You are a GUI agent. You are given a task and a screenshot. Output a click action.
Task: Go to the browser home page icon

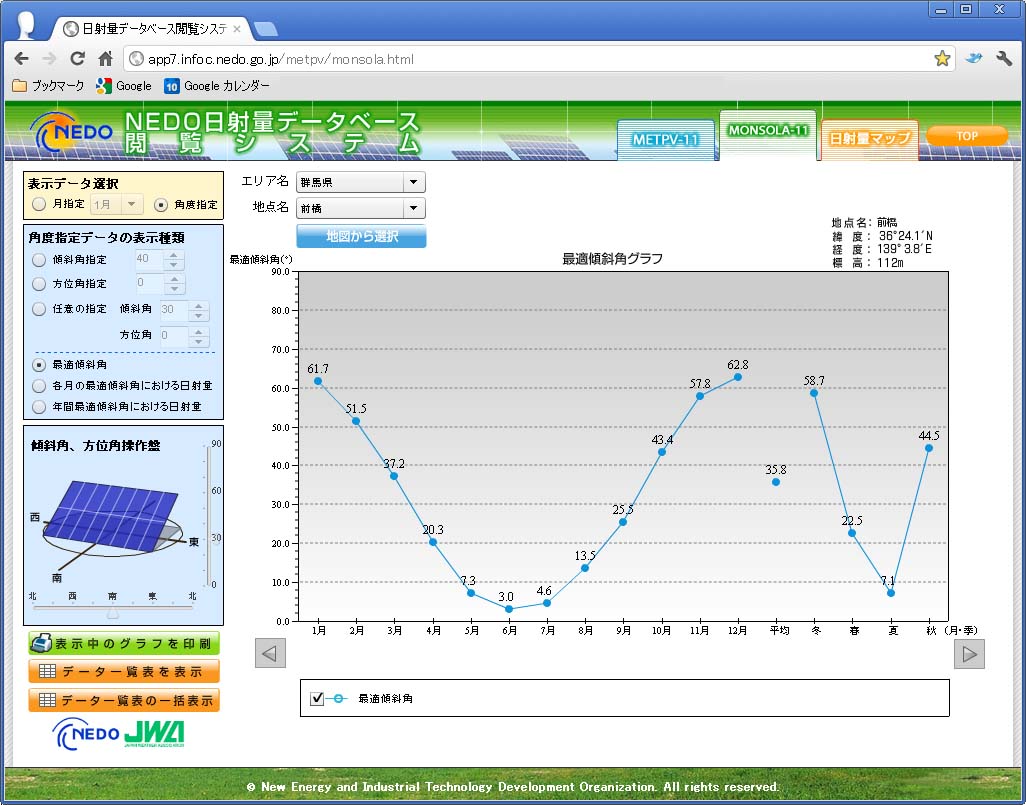point(105,59)
